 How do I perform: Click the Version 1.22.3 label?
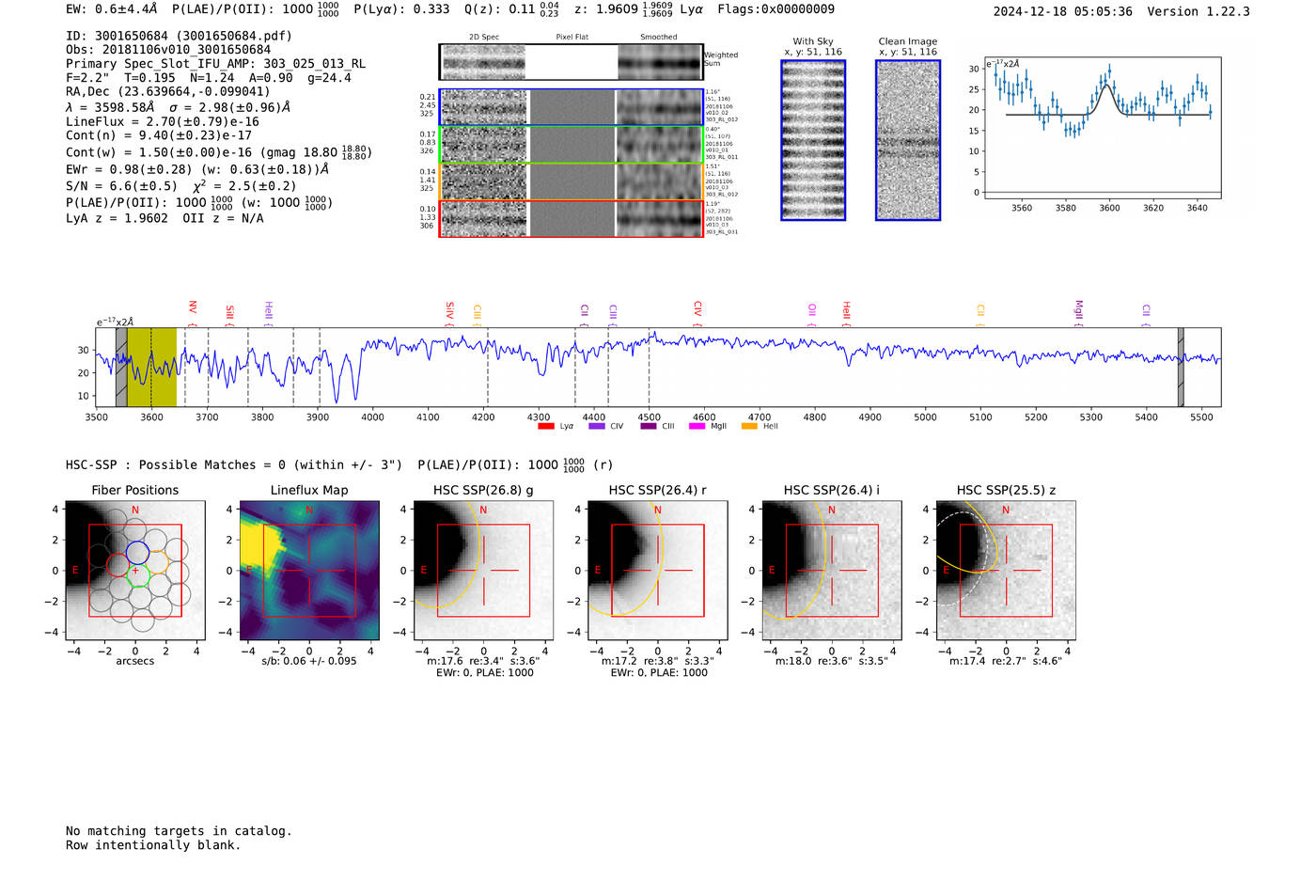pyautogui.click(x=1198, y=11)
